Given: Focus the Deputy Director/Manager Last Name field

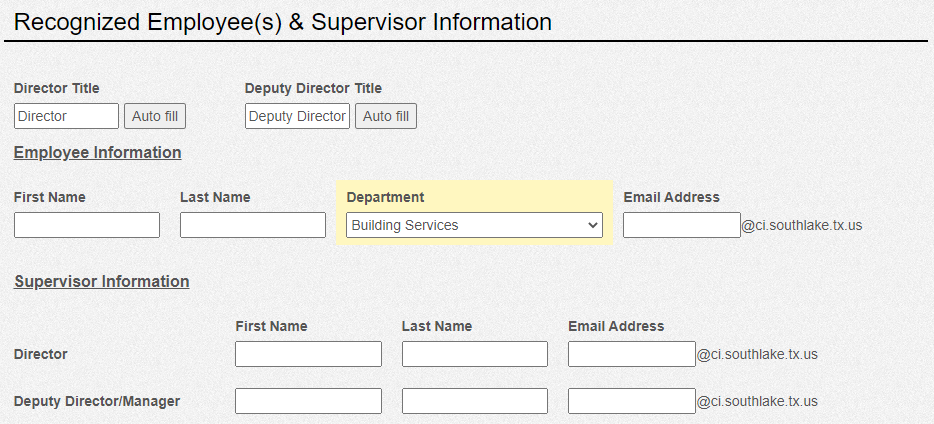Looking at the screenshot, I should (475, 401).
